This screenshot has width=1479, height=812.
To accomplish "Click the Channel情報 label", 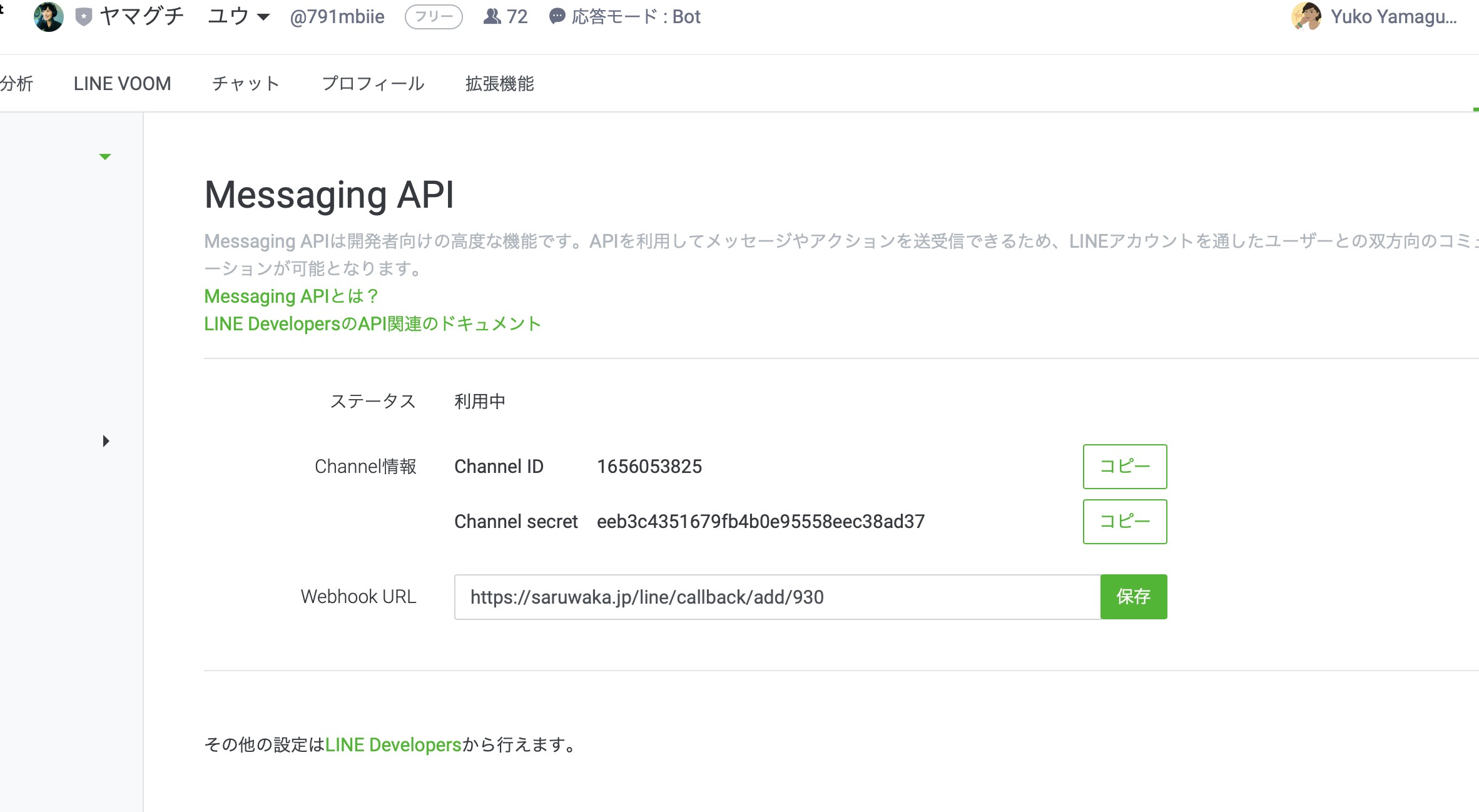I will 365,467.
